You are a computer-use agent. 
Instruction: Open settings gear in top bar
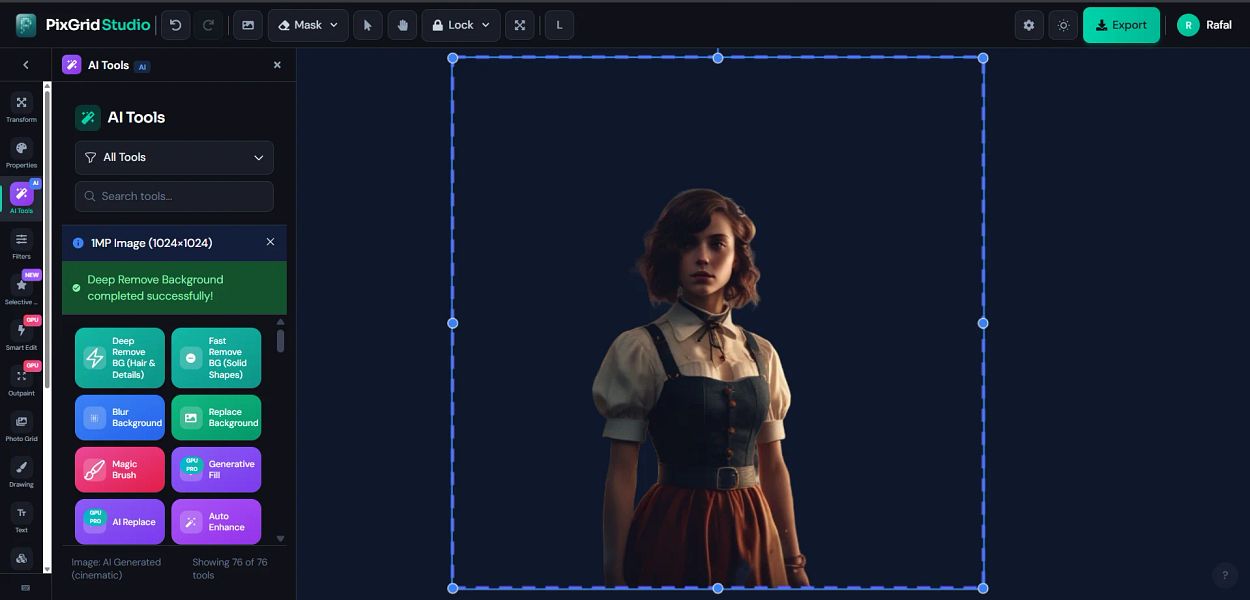click(1029, 25)
